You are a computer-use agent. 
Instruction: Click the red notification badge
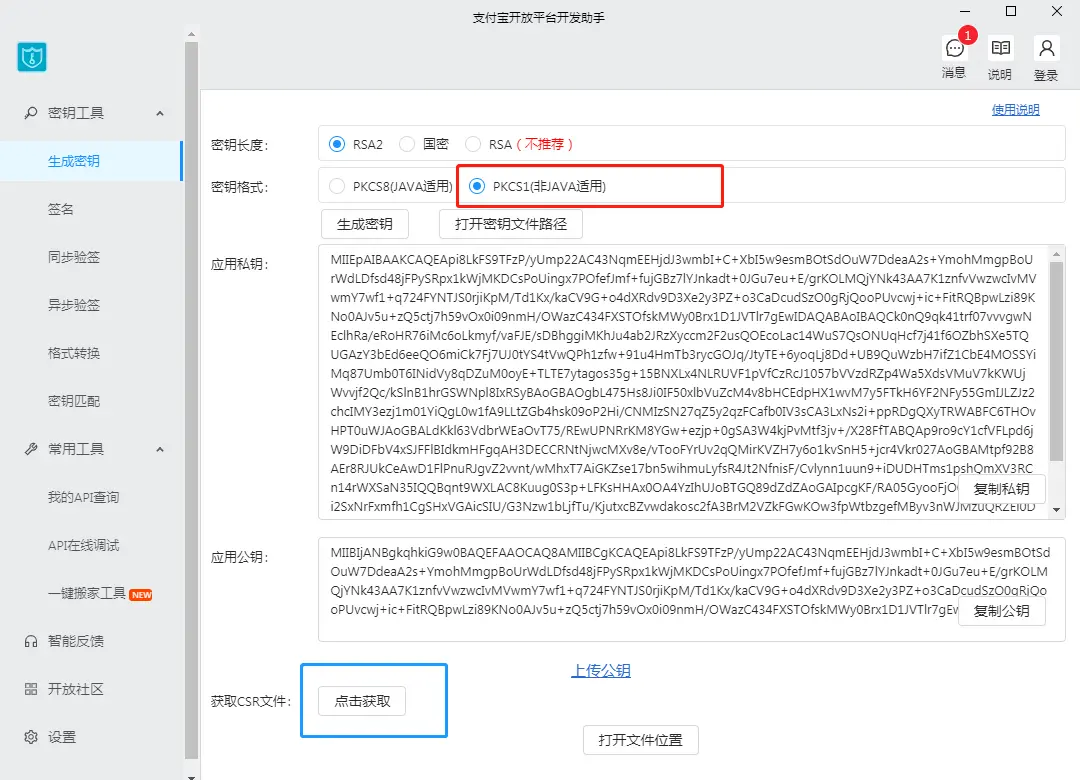coord(968,35)
